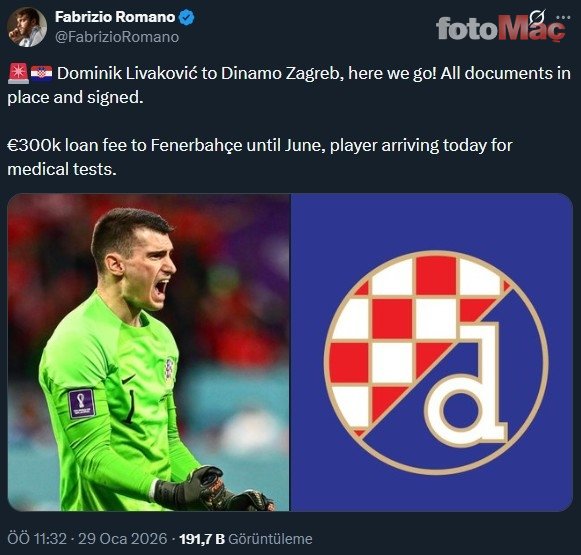This screenshot has width=581, height=555.
Task: Click the blue verified badge
Action: [x=187, y=17]
